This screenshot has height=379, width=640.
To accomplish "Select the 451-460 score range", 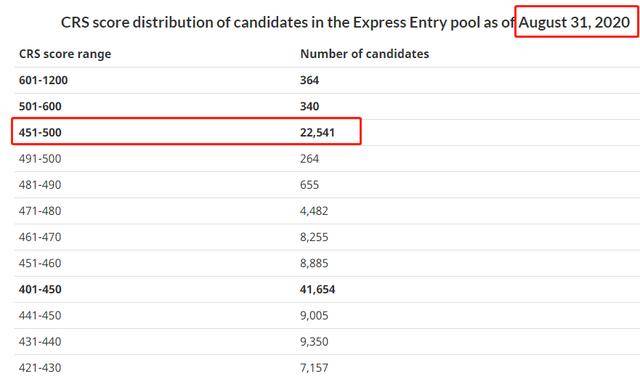I will tap(40, 263).
